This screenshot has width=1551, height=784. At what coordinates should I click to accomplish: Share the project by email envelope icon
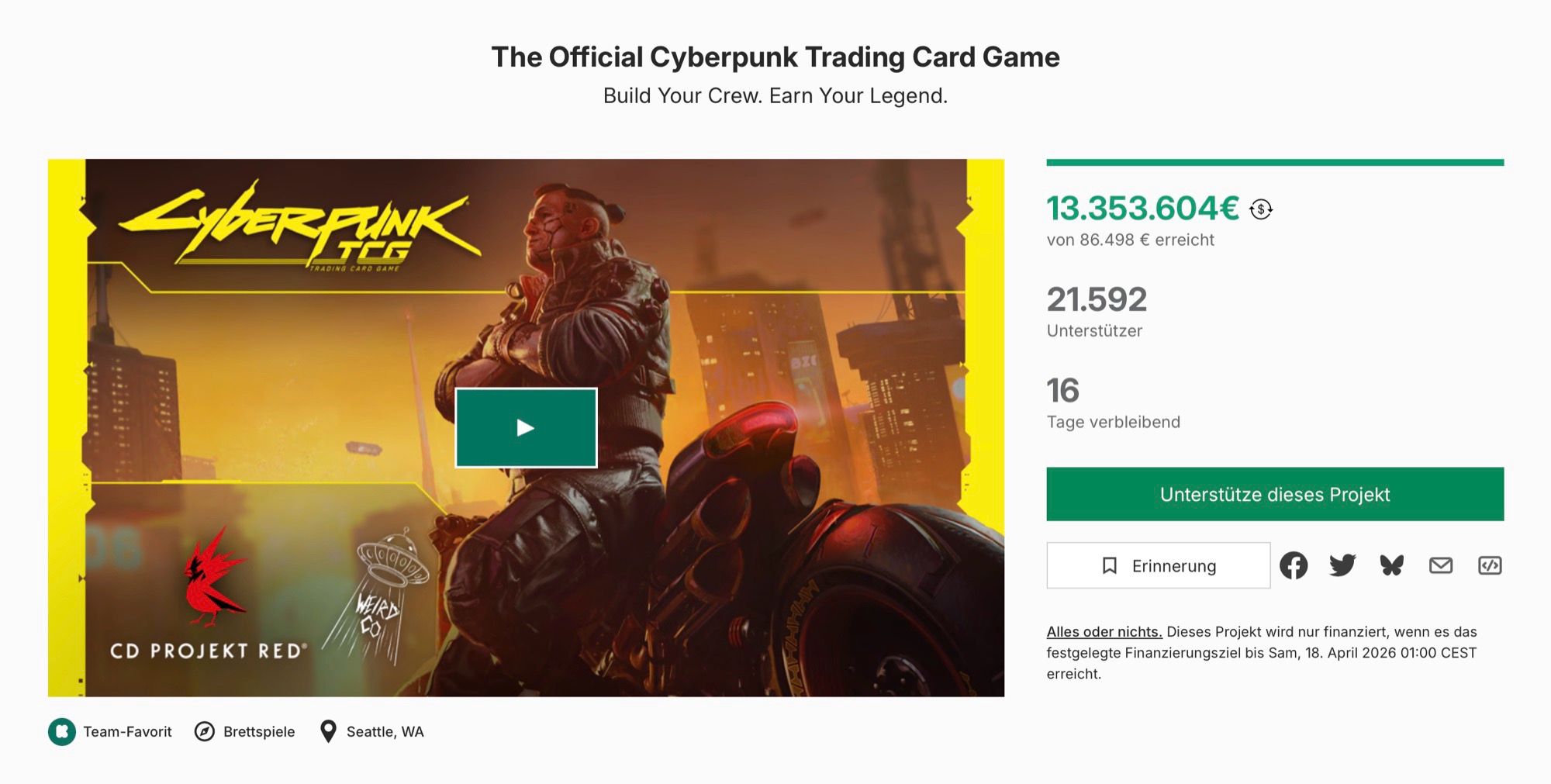coord(1440,565)
